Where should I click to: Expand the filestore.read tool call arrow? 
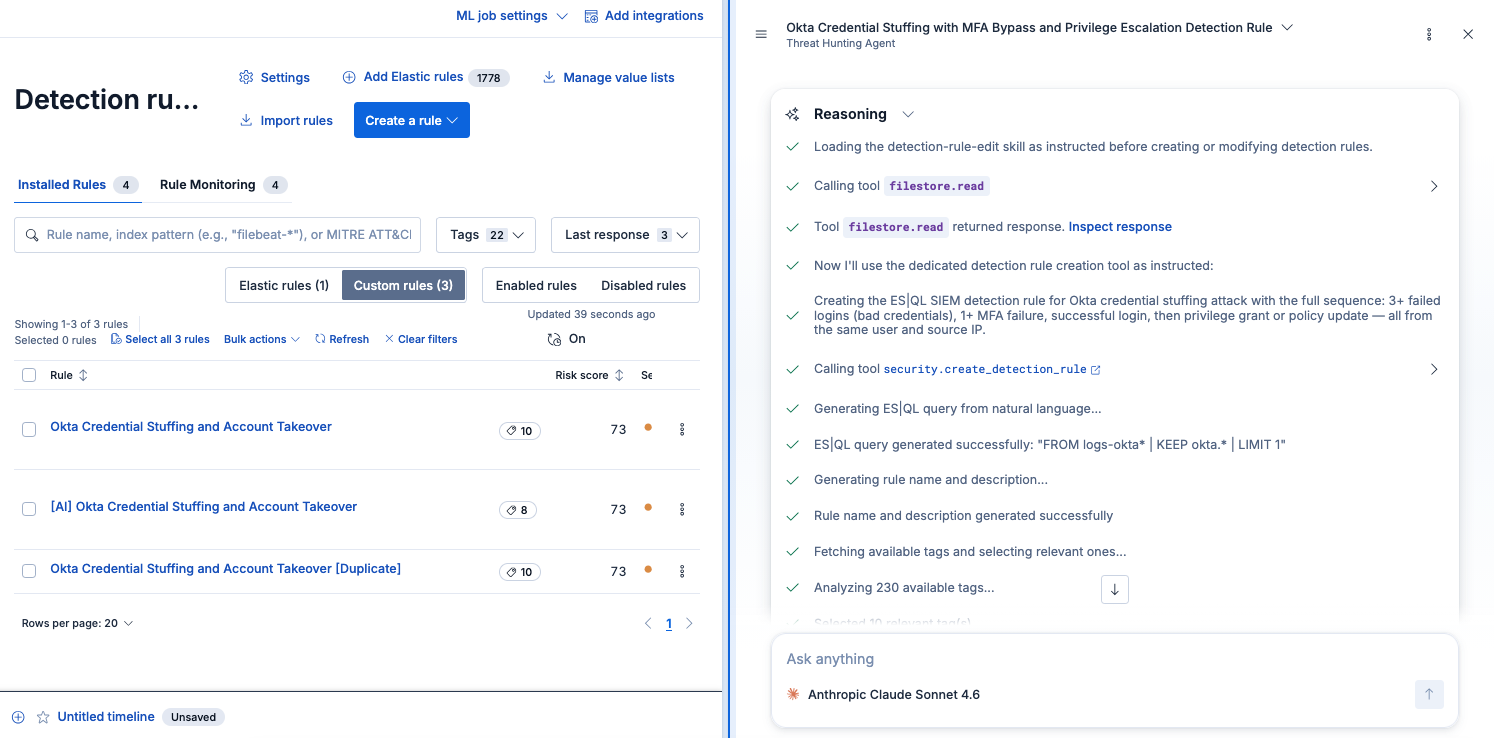1434,186
